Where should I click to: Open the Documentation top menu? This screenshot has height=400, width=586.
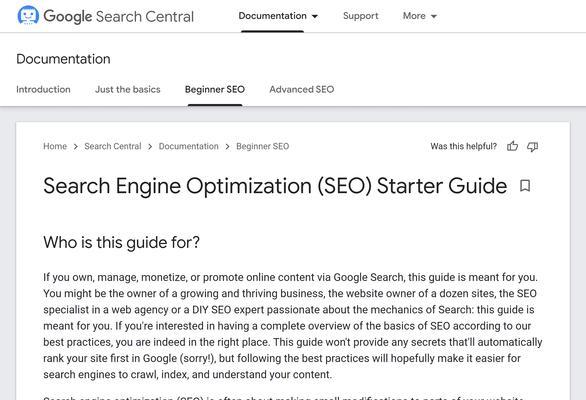(272, 16)
